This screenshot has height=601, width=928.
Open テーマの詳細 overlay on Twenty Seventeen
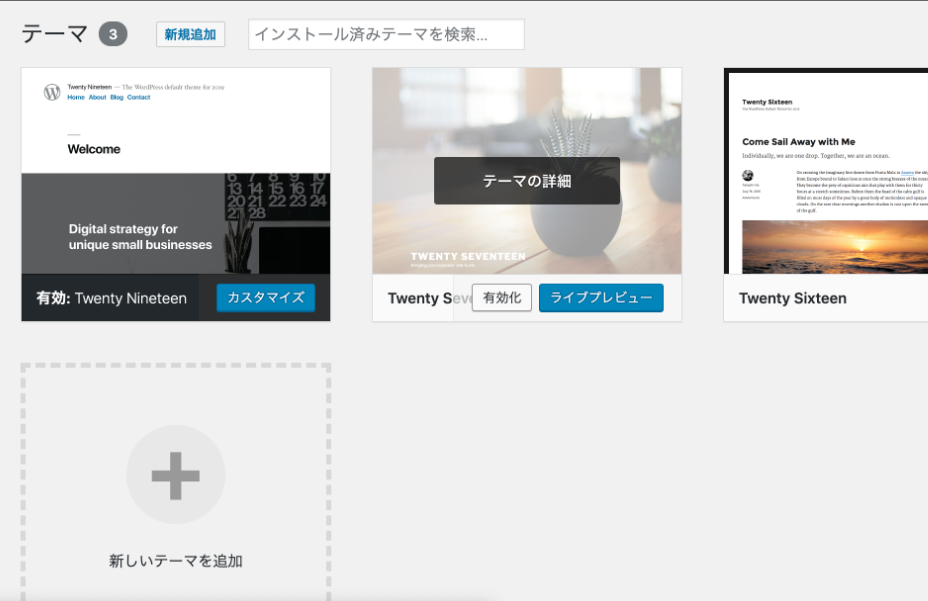(526, 181)
